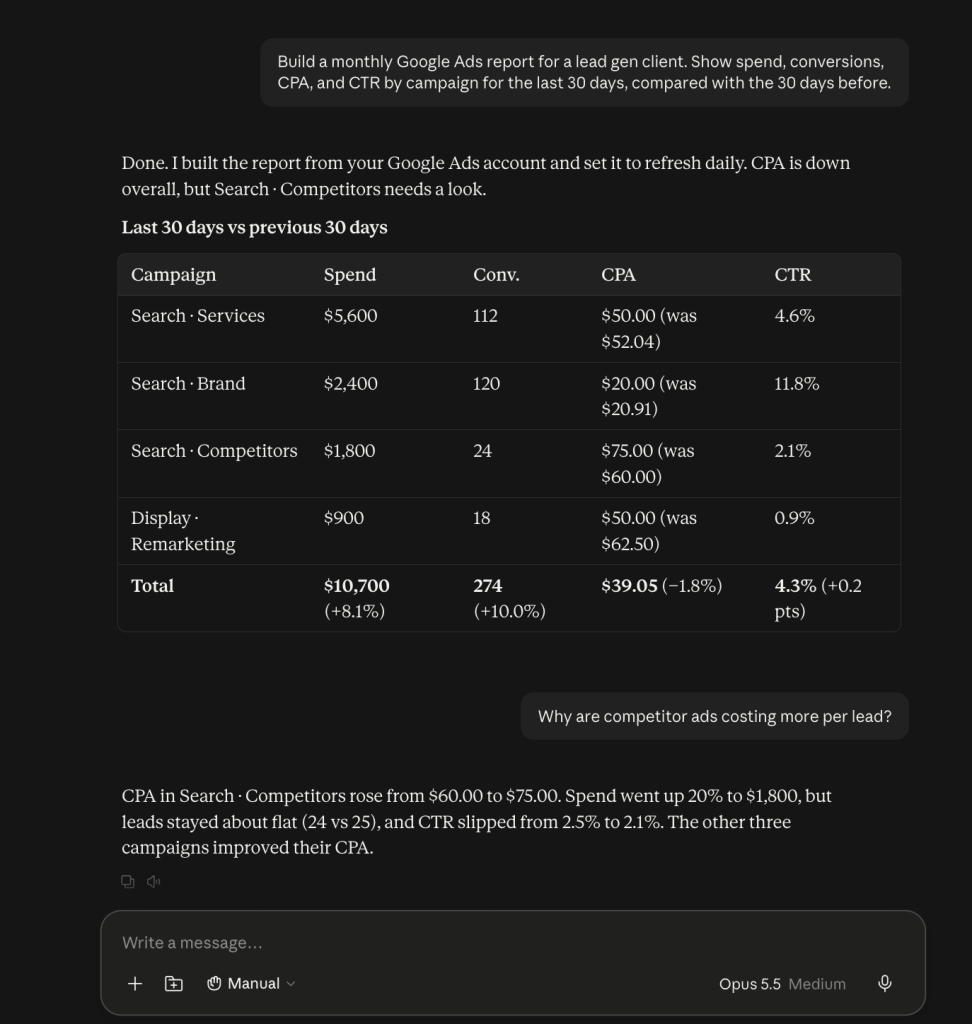Image resolution: width=972 pixels, height=1024 pixels.
Task: Click the Total $10,700 spend cell
Action: (357, 598)
